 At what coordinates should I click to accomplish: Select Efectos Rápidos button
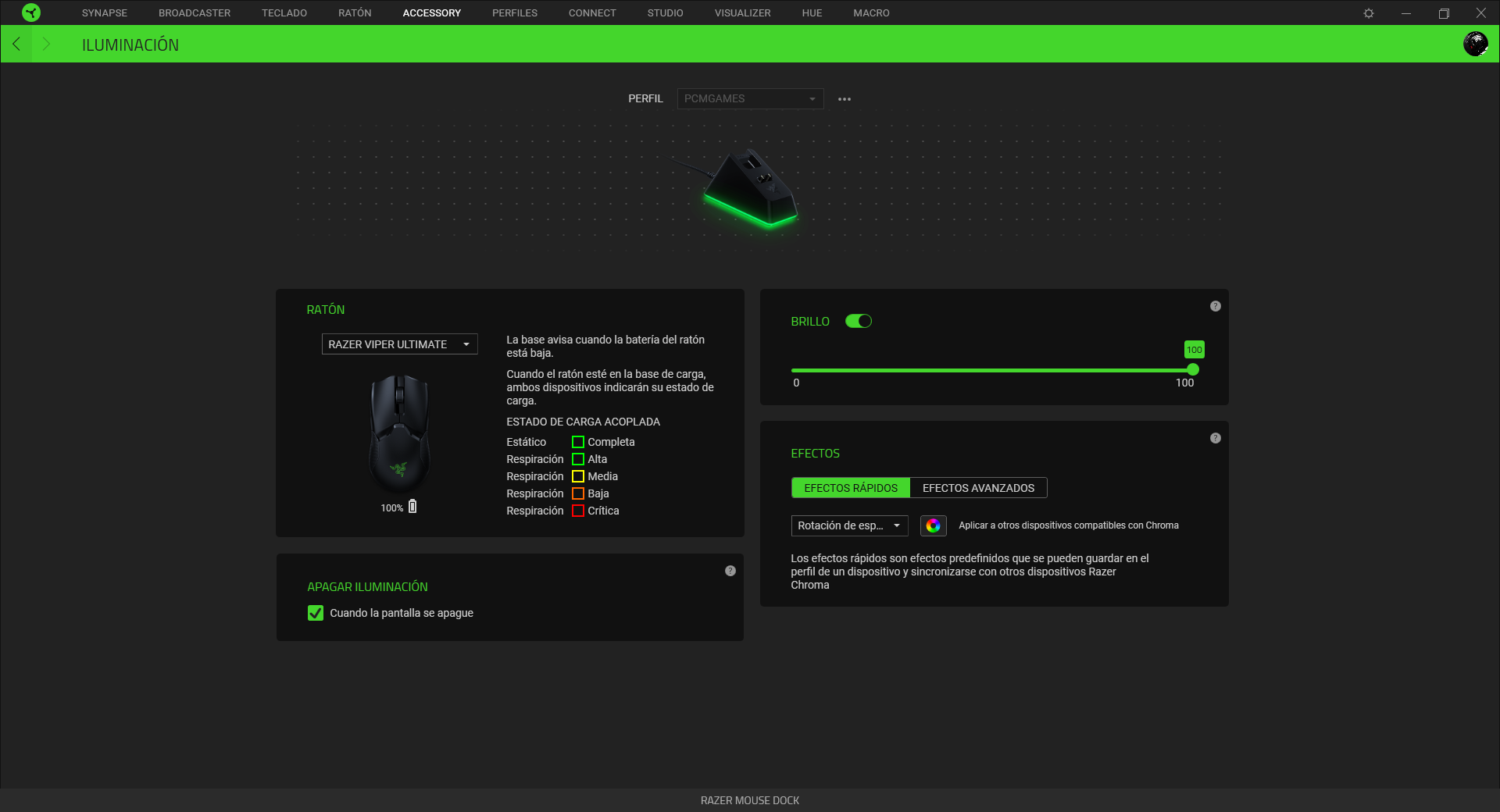[851, 488]
